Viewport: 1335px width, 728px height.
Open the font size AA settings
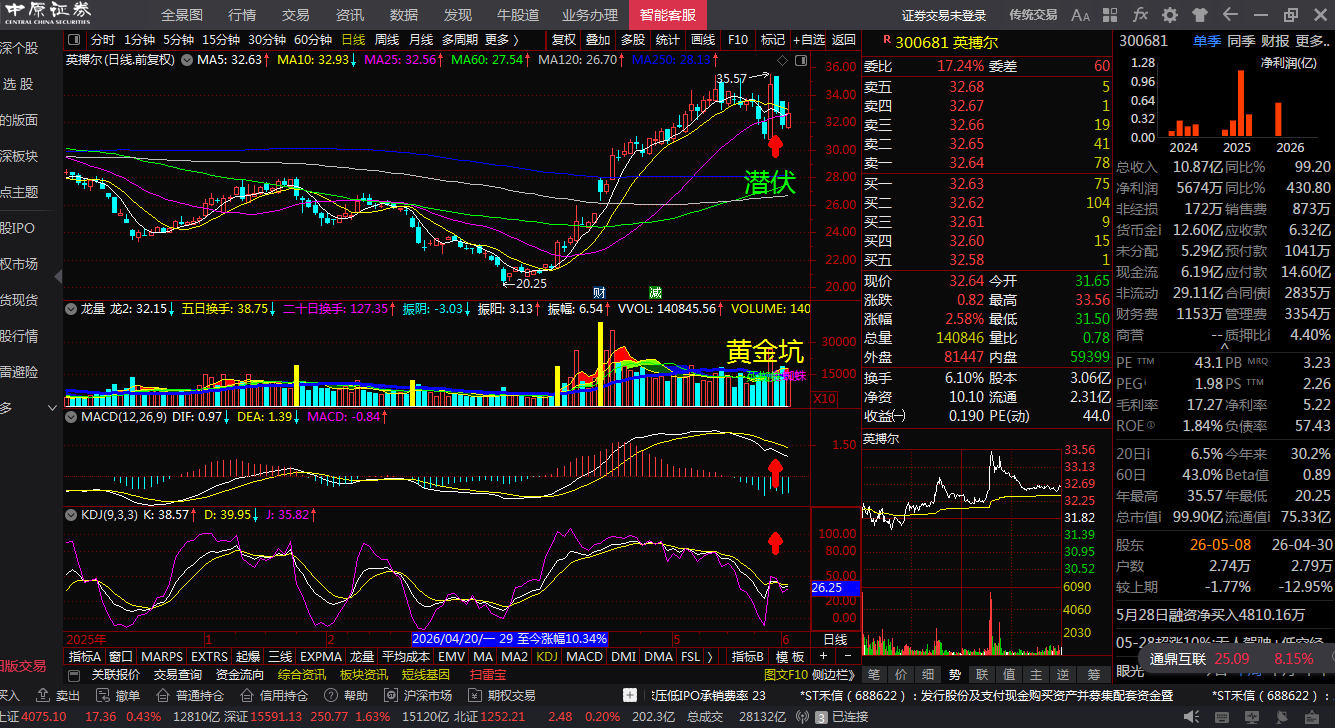point(1080,15)
